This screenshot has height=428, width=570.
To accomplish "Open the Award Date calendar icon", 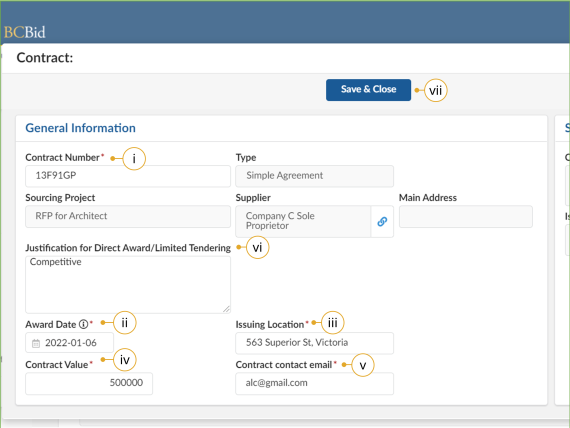I will pyautogui.click(x=36, y=343).
